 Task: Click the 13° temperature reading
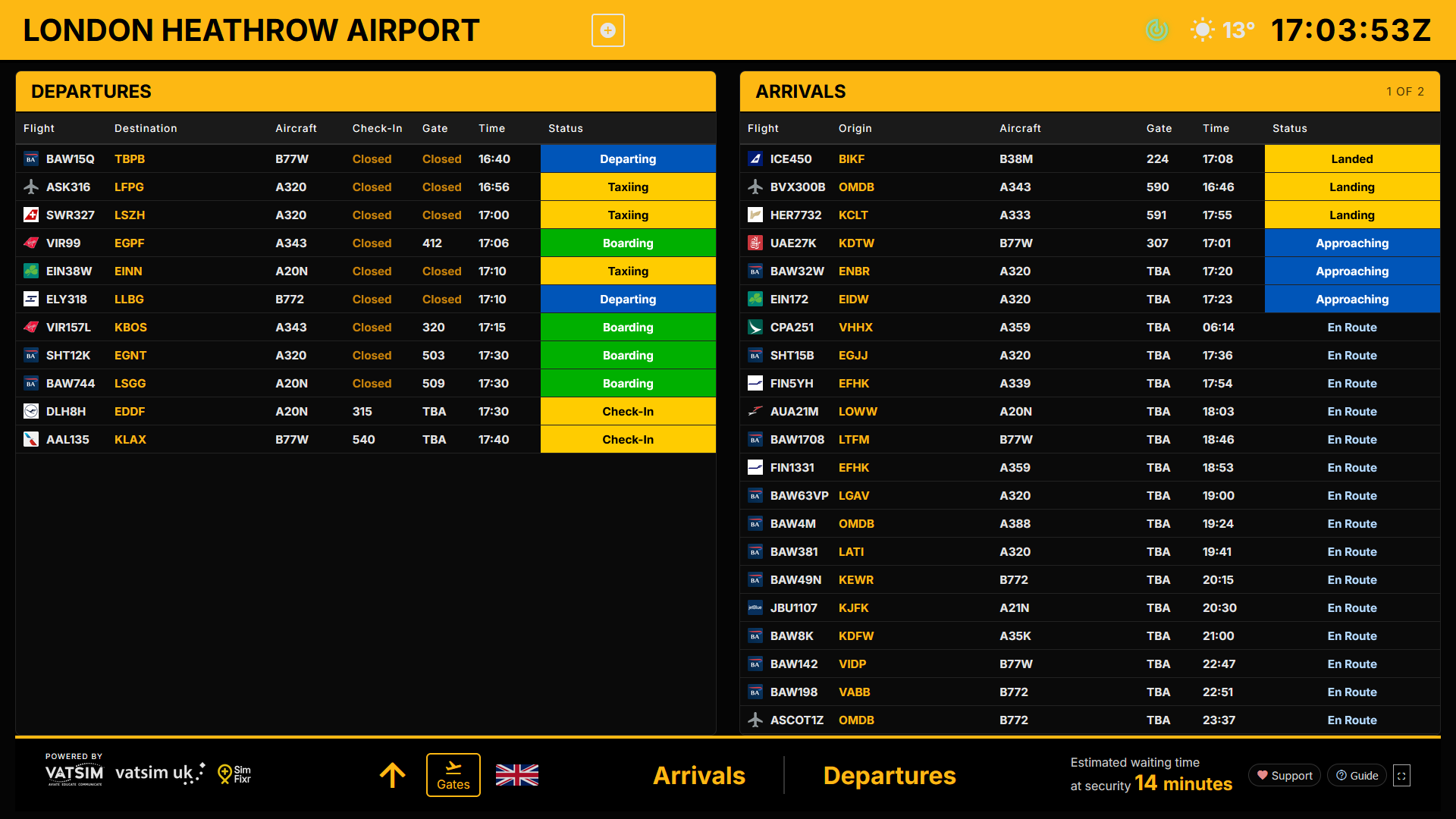point(1238,30)
